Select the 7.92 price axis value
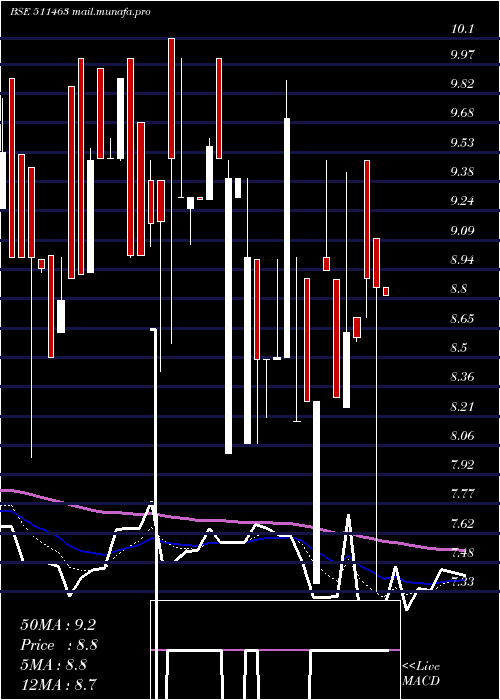500x700 pixels. coord(463,465)
